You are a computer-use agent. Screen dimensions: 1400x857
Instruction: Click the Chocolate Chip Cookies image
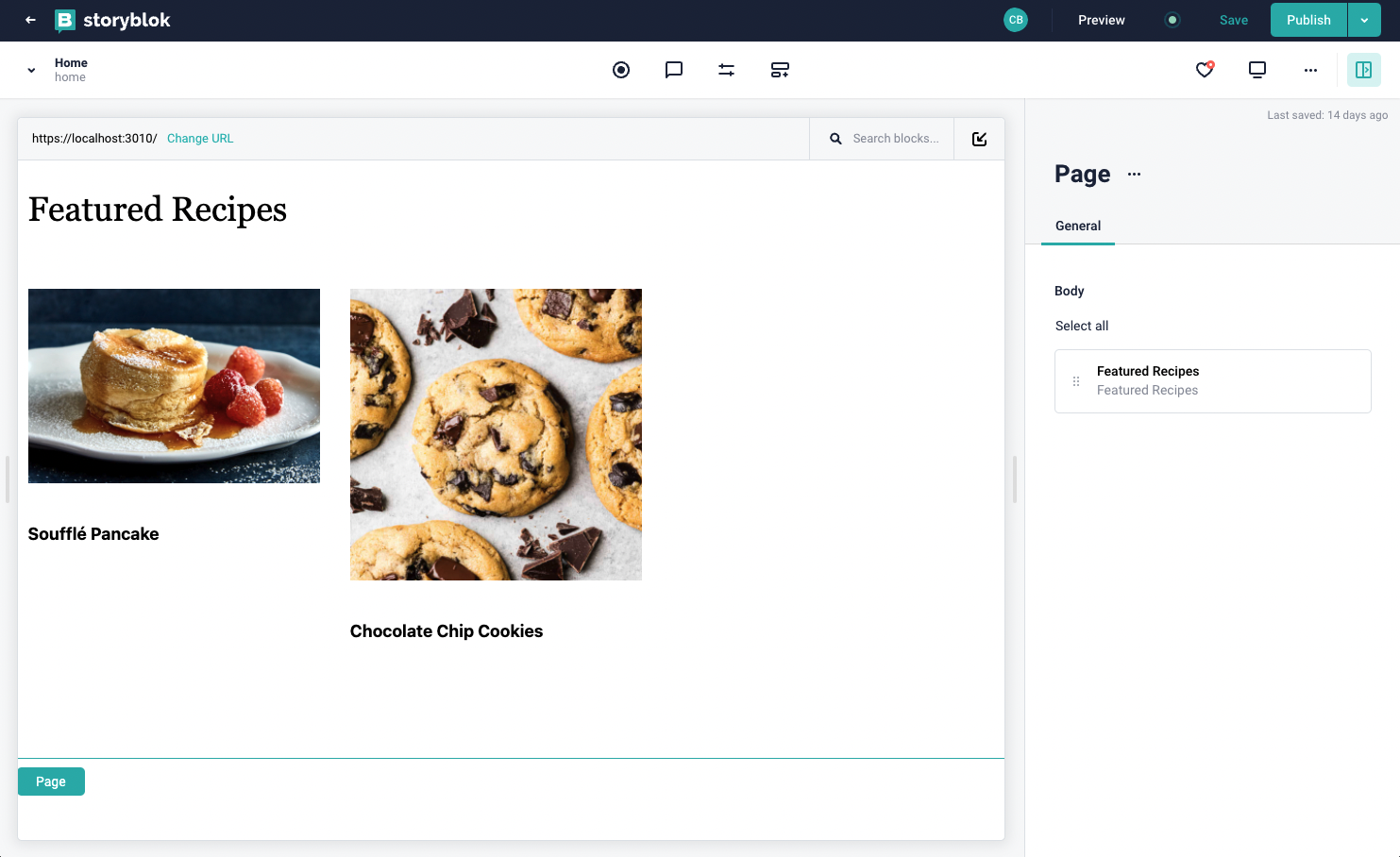496,434
